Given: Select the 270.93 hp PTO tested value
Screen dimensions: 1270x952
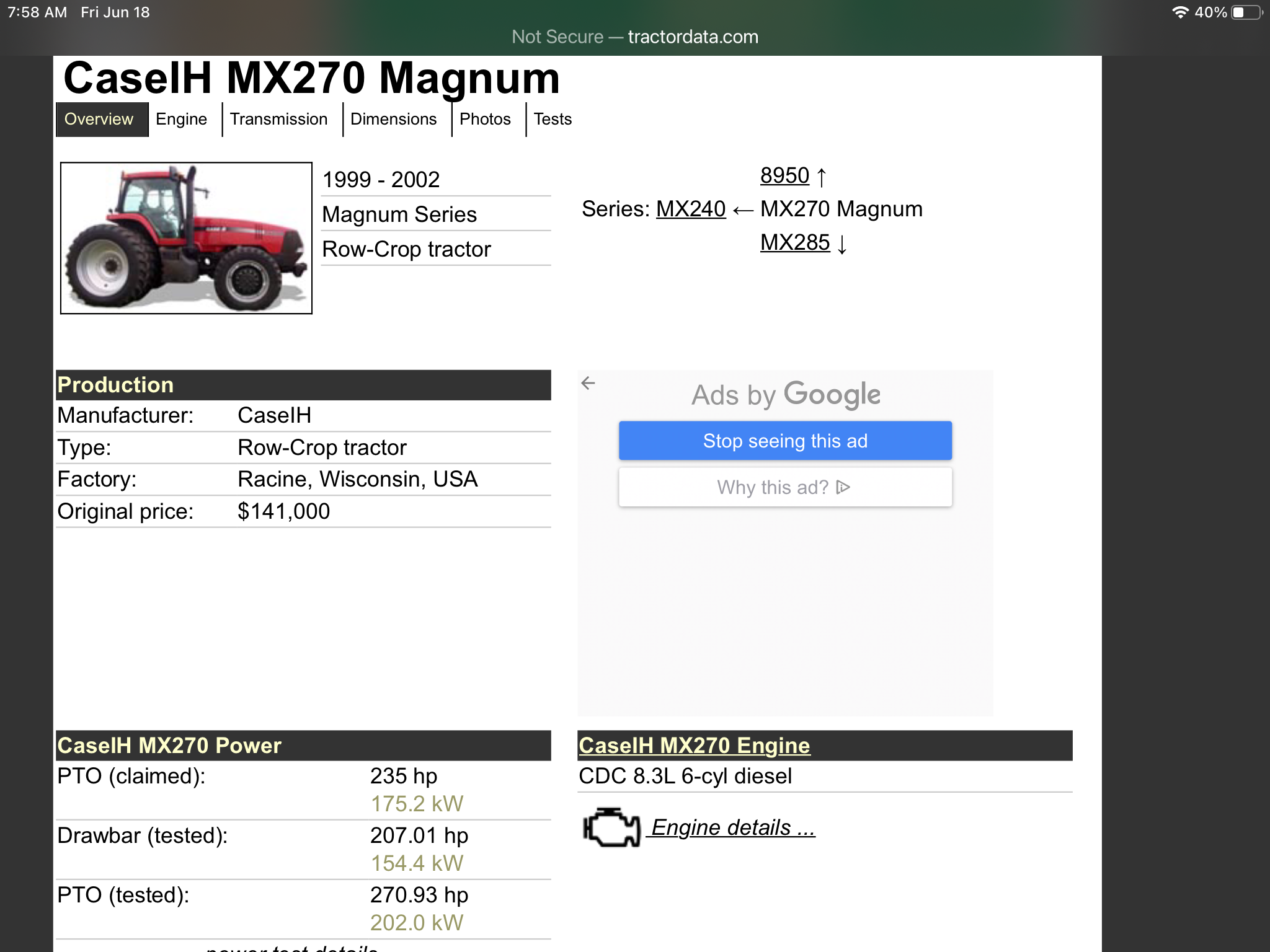Looking at the screenshot, I should pyautogui.click(x=419, y=895).
